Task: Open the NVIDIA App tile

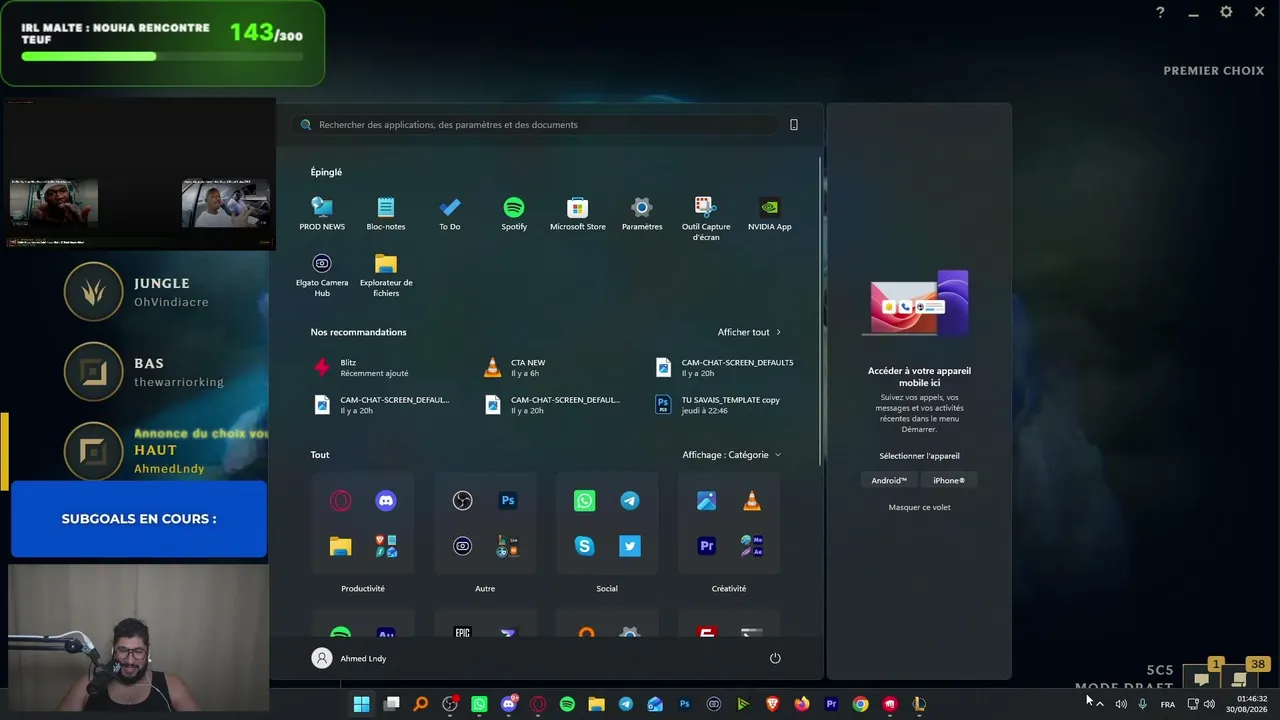Action: coord(770,214)
